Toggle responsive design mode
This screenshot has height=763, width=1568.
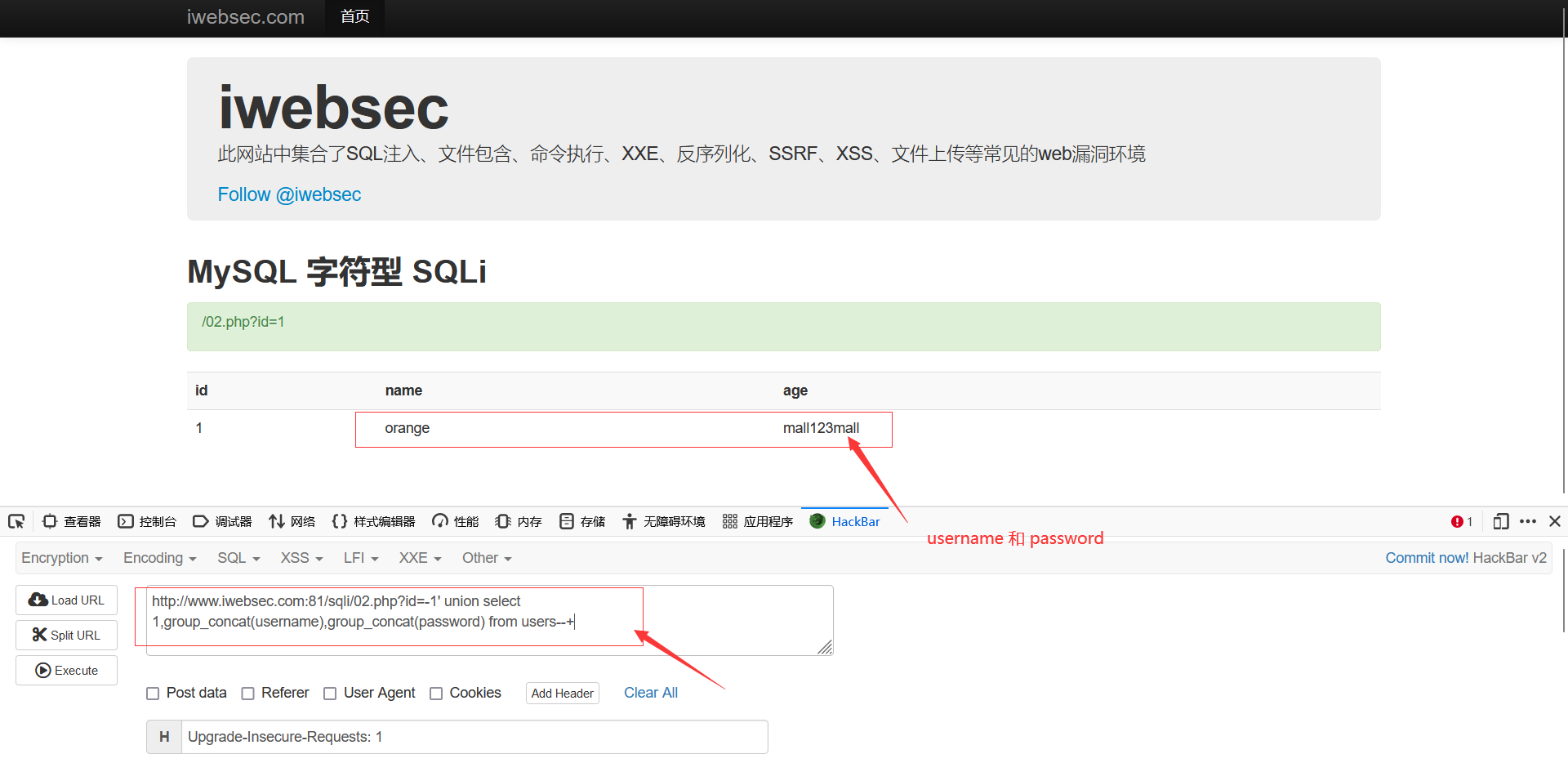click(x=1500, y=521)
